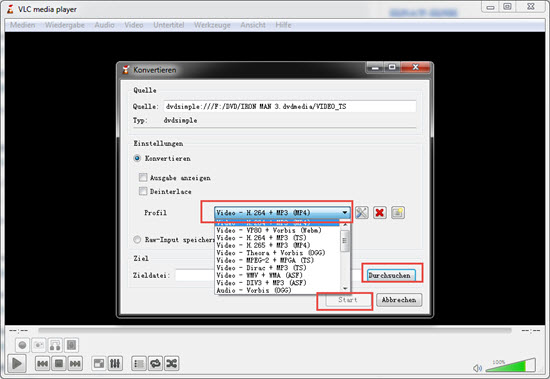Toggle loop mode icon
Screen dimensions: 550x379
155,364
